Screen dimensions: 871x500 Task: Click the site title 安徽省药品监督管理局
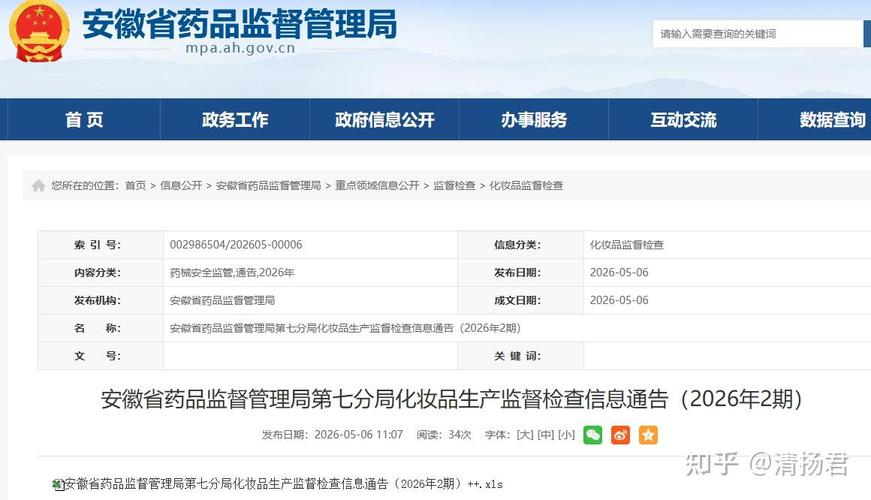pyautogui.click(x=240, y=24)
